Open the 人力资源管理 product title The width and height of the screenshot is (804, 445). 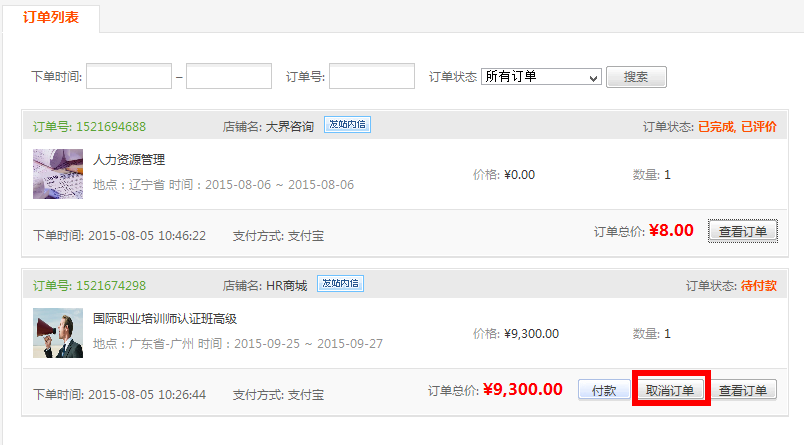pyautogui.click(x=129, y=160)
